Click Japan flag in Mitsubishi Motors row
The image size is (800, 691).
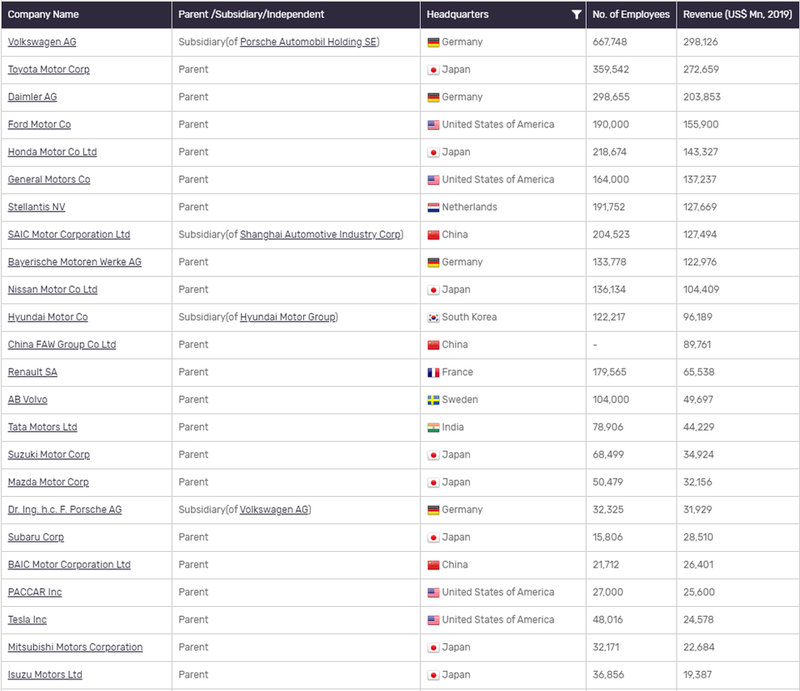click(433, 649)
